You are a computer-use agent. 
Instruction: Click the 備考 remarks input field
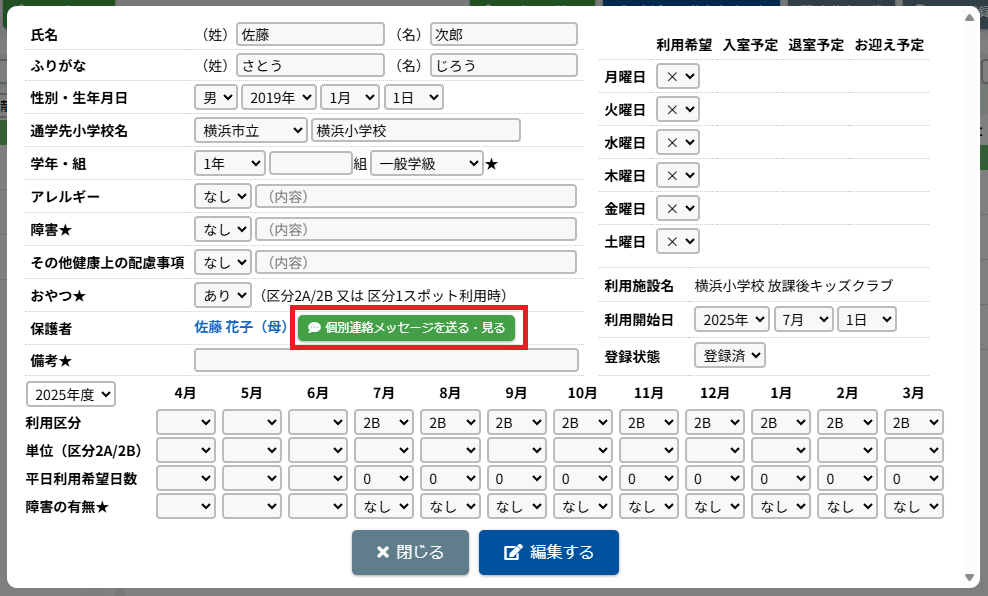point(386,360)
